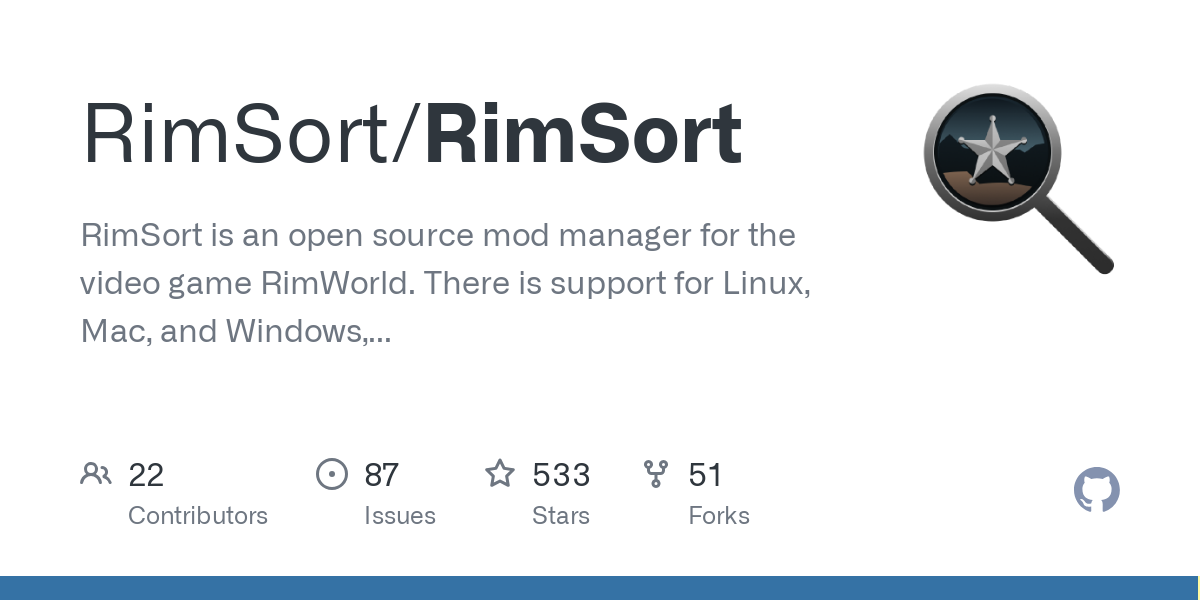This screenshot has height=600, width=1200.
Task: Click the contributor count 22
Action: click(146, 475)
